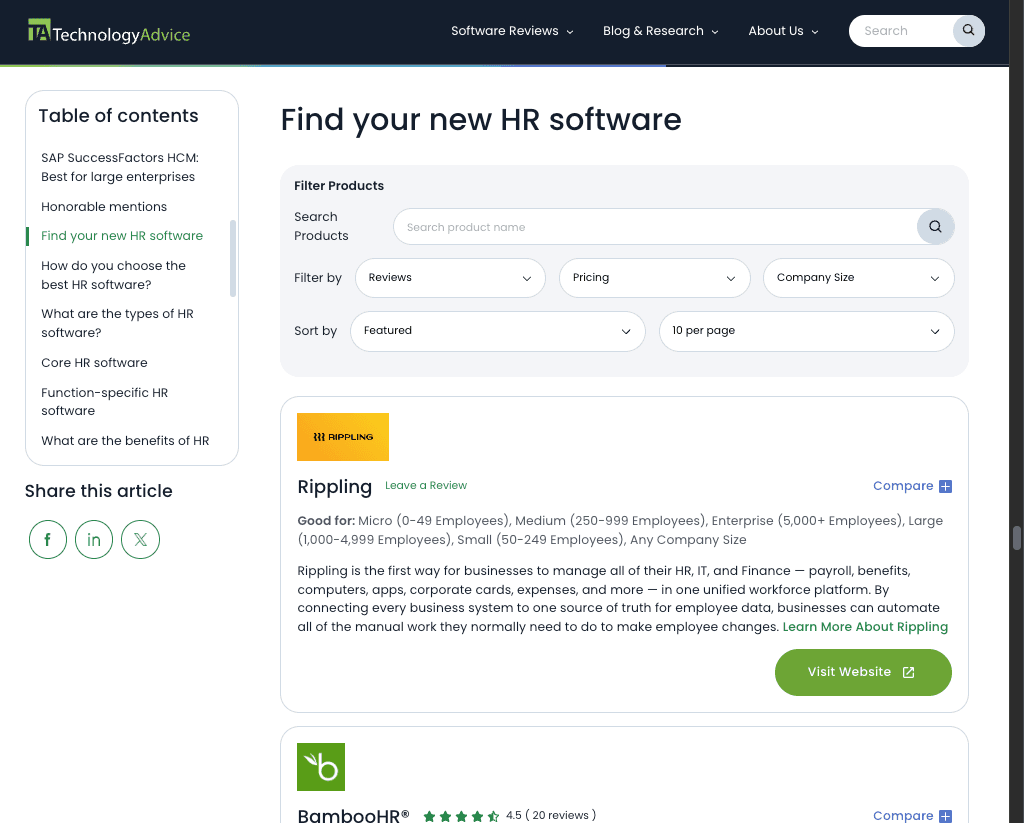1024x823 pixels.
Task: Click the Rippling product title
Action: [334, 487]
